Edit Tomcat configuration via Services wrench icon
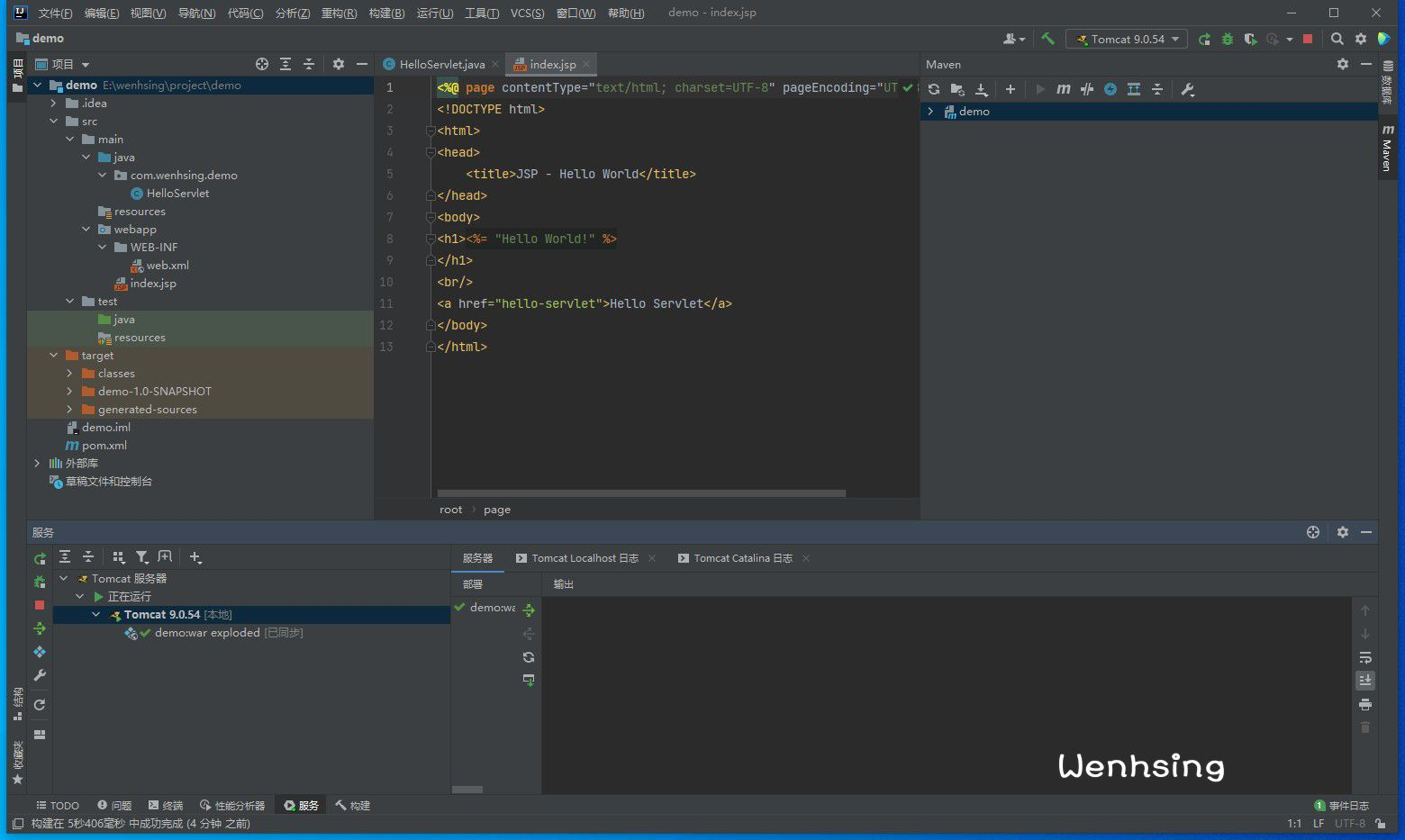Viewport: 1405px width, 840px height. pyautogui.click(x=40, y=675)
